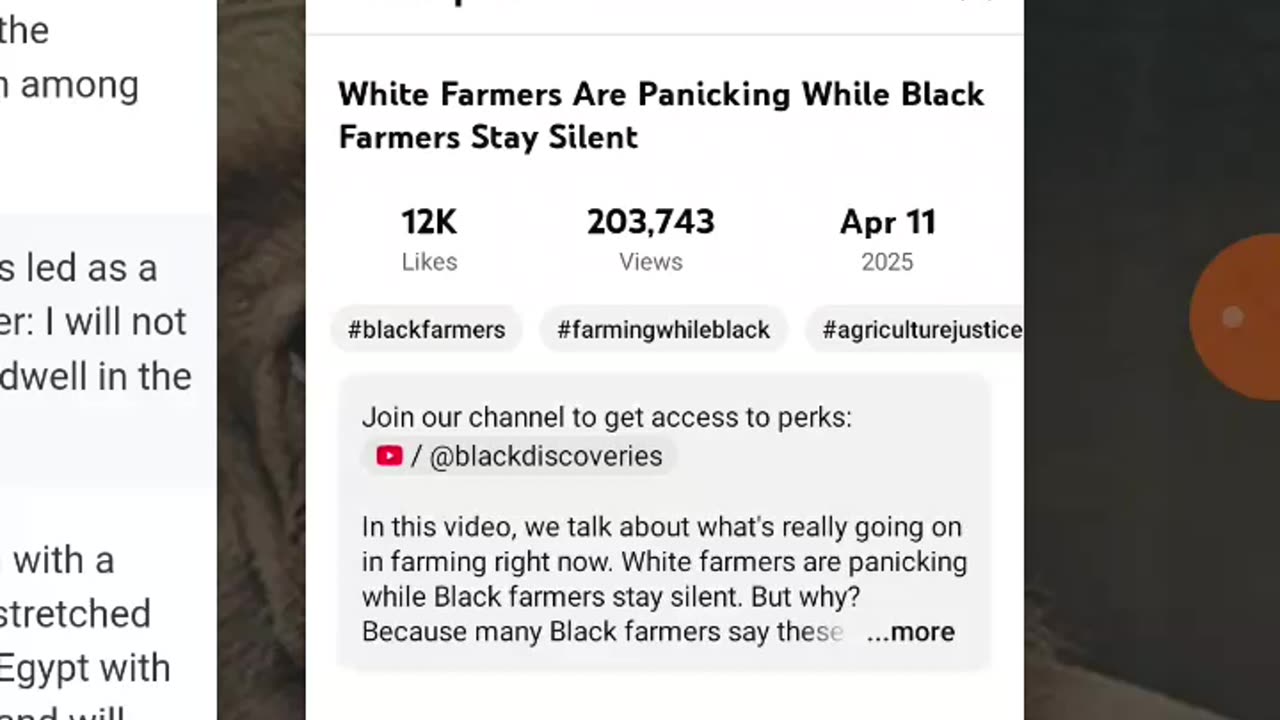The width and height of the screenshot is (1280, 720).
Task: Expand description with the ...more link
Action: 911,632
